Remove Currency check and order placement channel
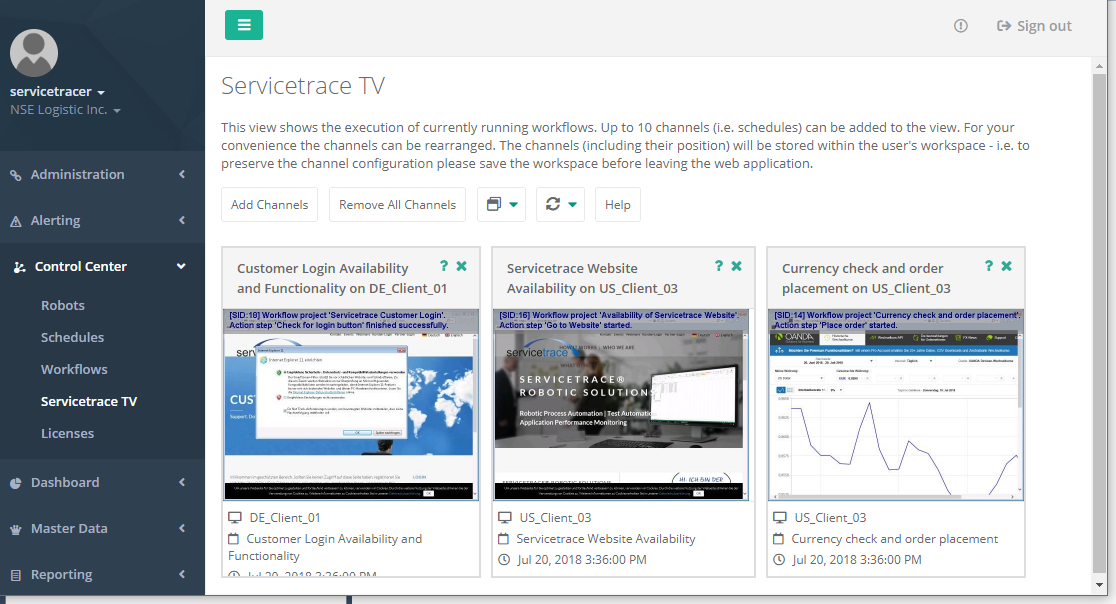Screen dimensions: 1116x604 coord(1006,265)
